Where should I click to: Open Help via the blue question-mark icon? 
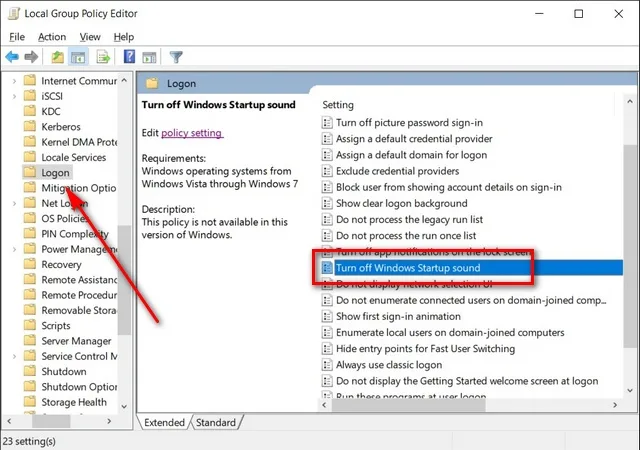(x=129, y=56)
